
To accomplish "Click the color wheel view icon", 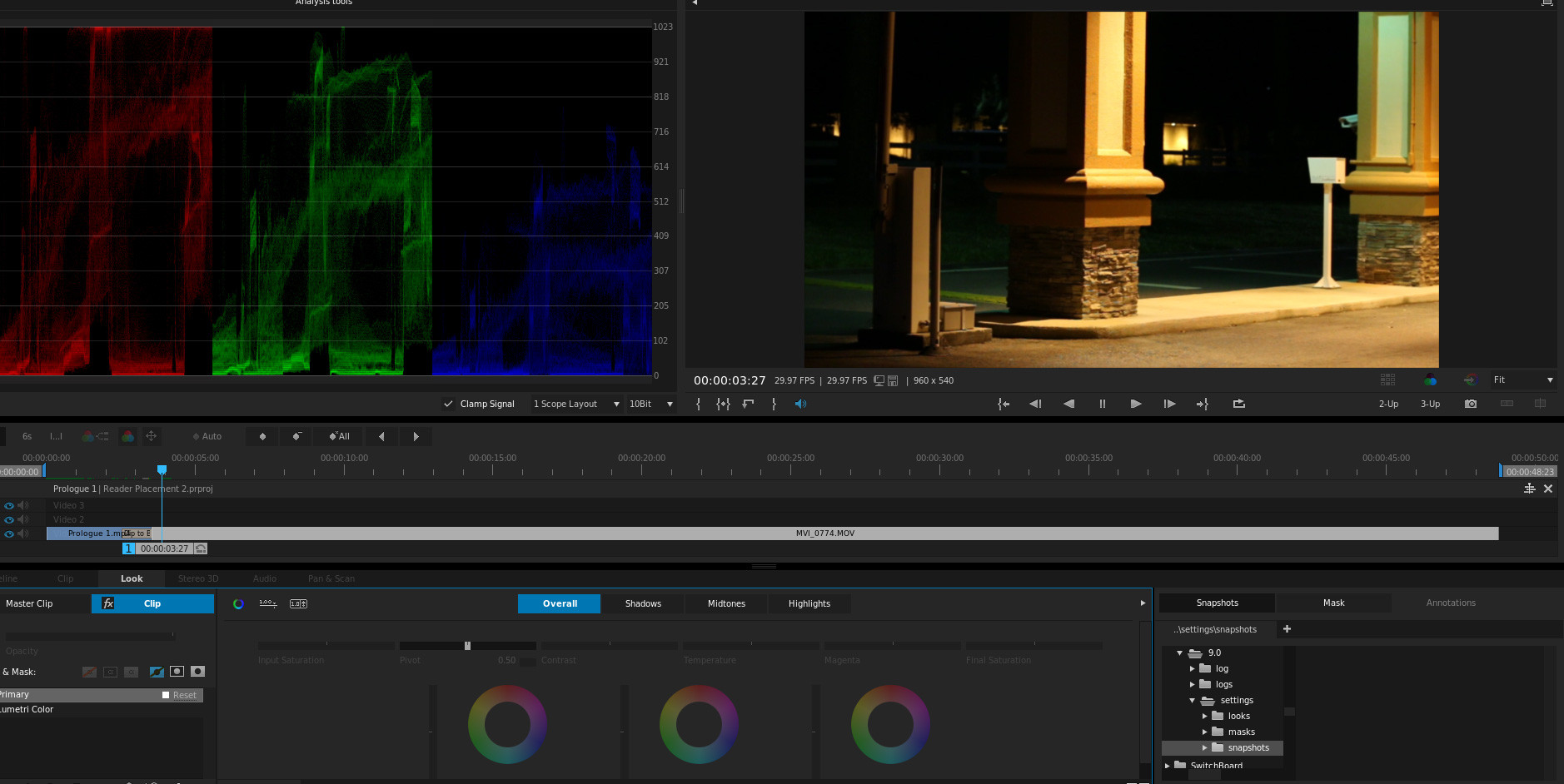I will coord(238,604).
